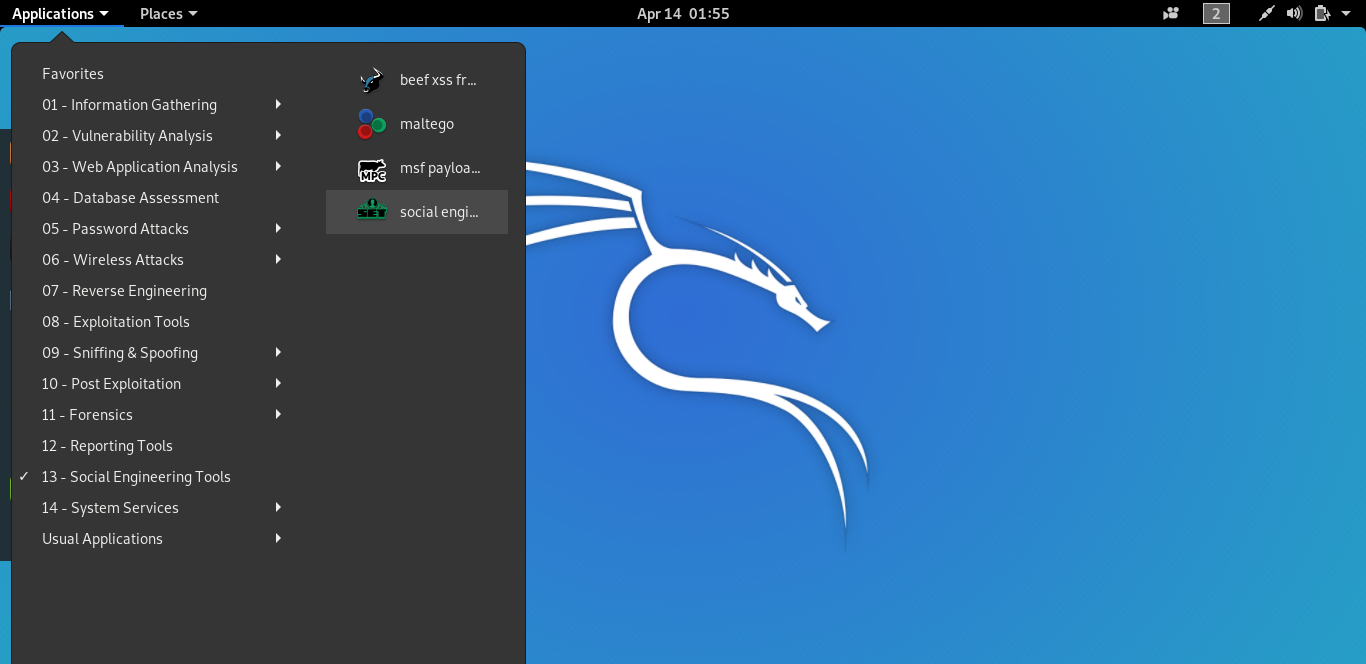Expand the Password Attacks submenu arrow
1366x664 pixels.
pos(278,228)
